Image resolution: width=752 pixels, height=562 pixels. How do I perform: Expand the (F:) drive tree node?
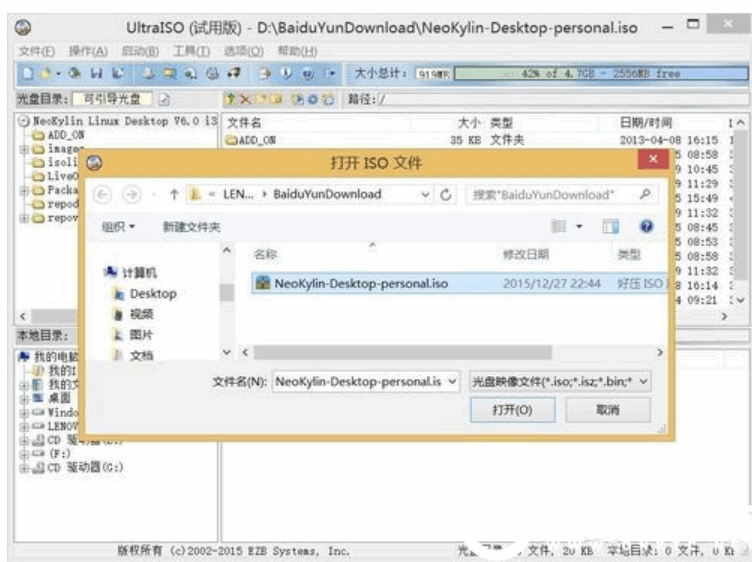click(23, 454)
